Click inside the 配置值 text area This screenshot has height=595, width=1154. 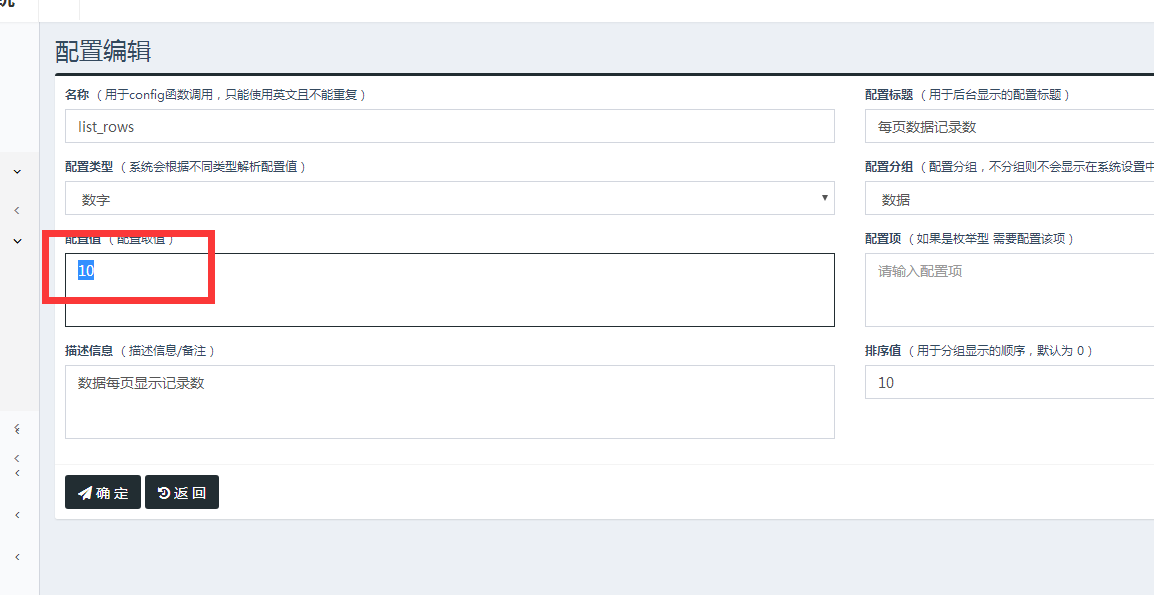(x=450, y=290)
